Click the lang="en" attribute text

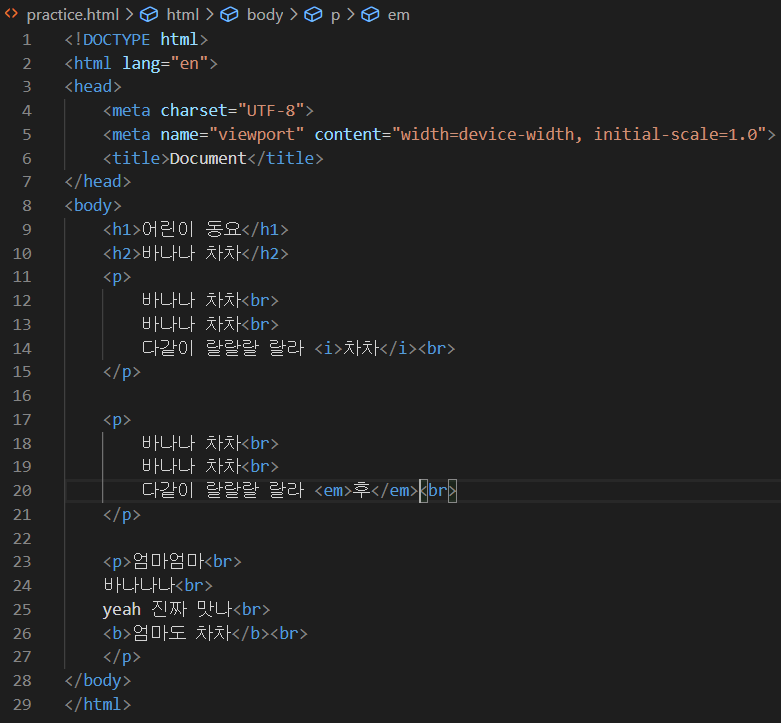tap(165, 64)
